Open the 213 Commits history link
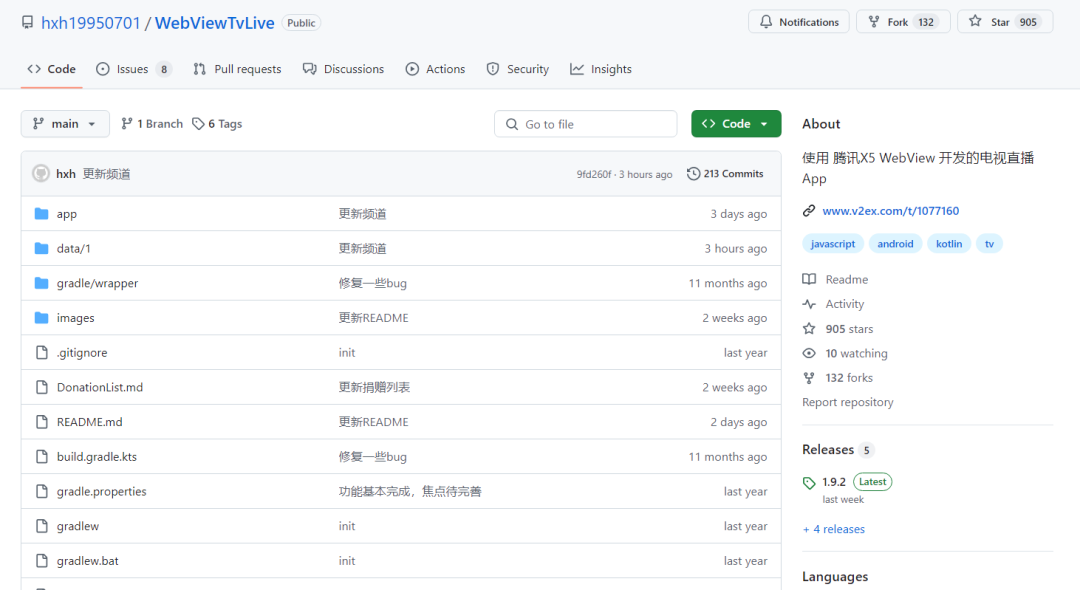1080x590 pixels. [x=725, y=173]
